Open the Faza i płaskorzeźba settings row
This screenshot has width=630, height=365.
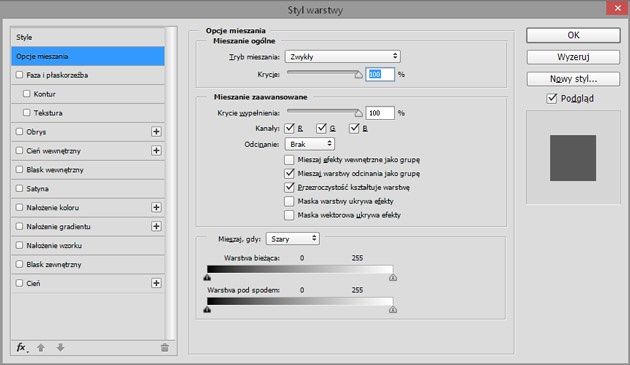[88, 75]
